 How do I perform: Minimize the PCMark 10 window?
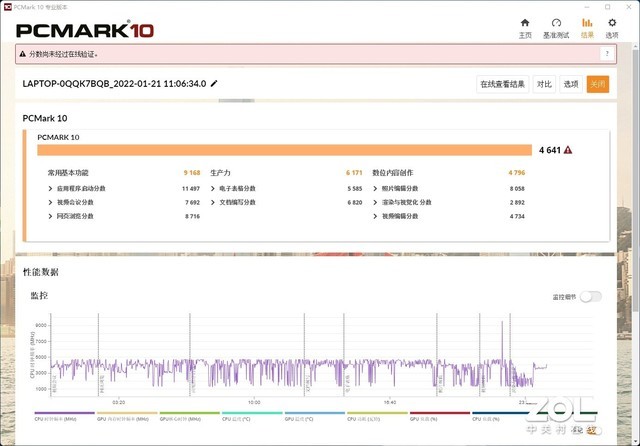[587, 7]
